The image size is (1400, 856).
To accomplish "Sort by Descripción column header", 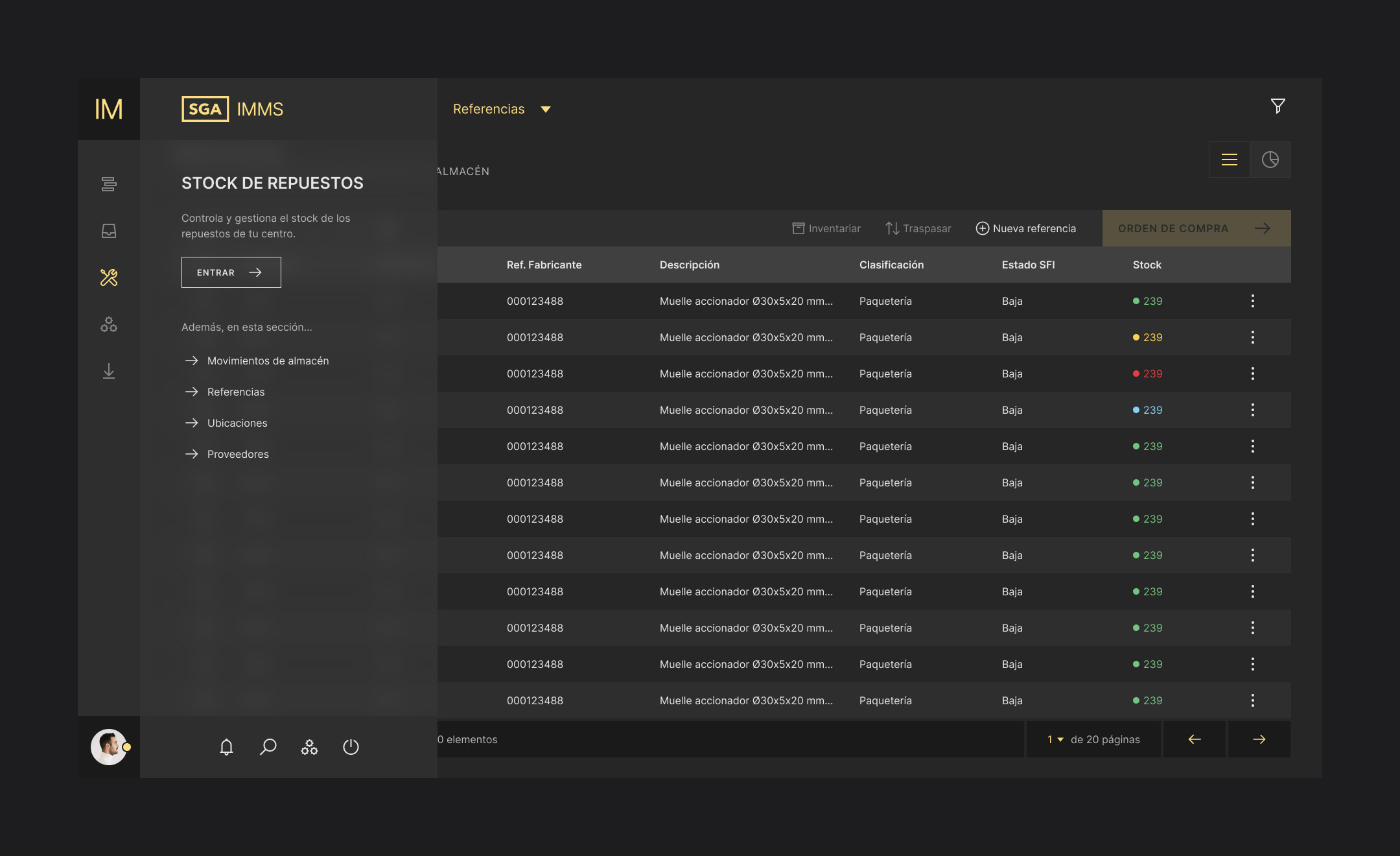I will (x=690, y=265).
